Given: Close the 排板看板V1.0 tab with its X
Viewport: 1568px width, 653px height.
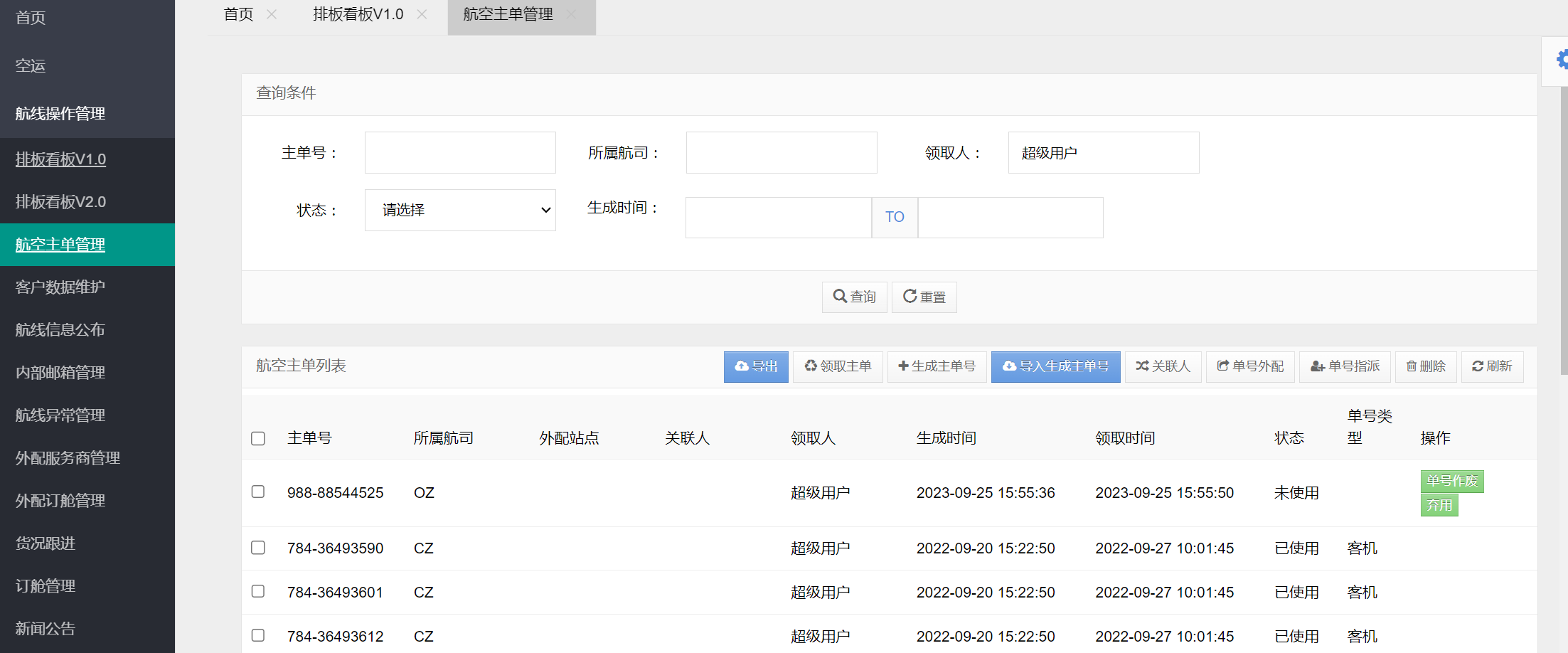Looking at the screenshot, I should click(422, 14).
